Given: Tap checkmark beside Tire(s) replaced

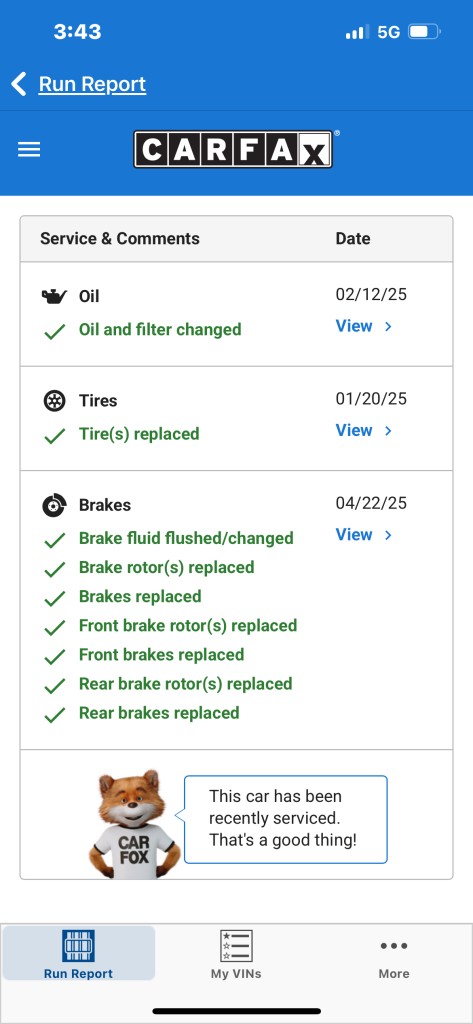Looking at the screenshot, I should (x=54, y=436).
